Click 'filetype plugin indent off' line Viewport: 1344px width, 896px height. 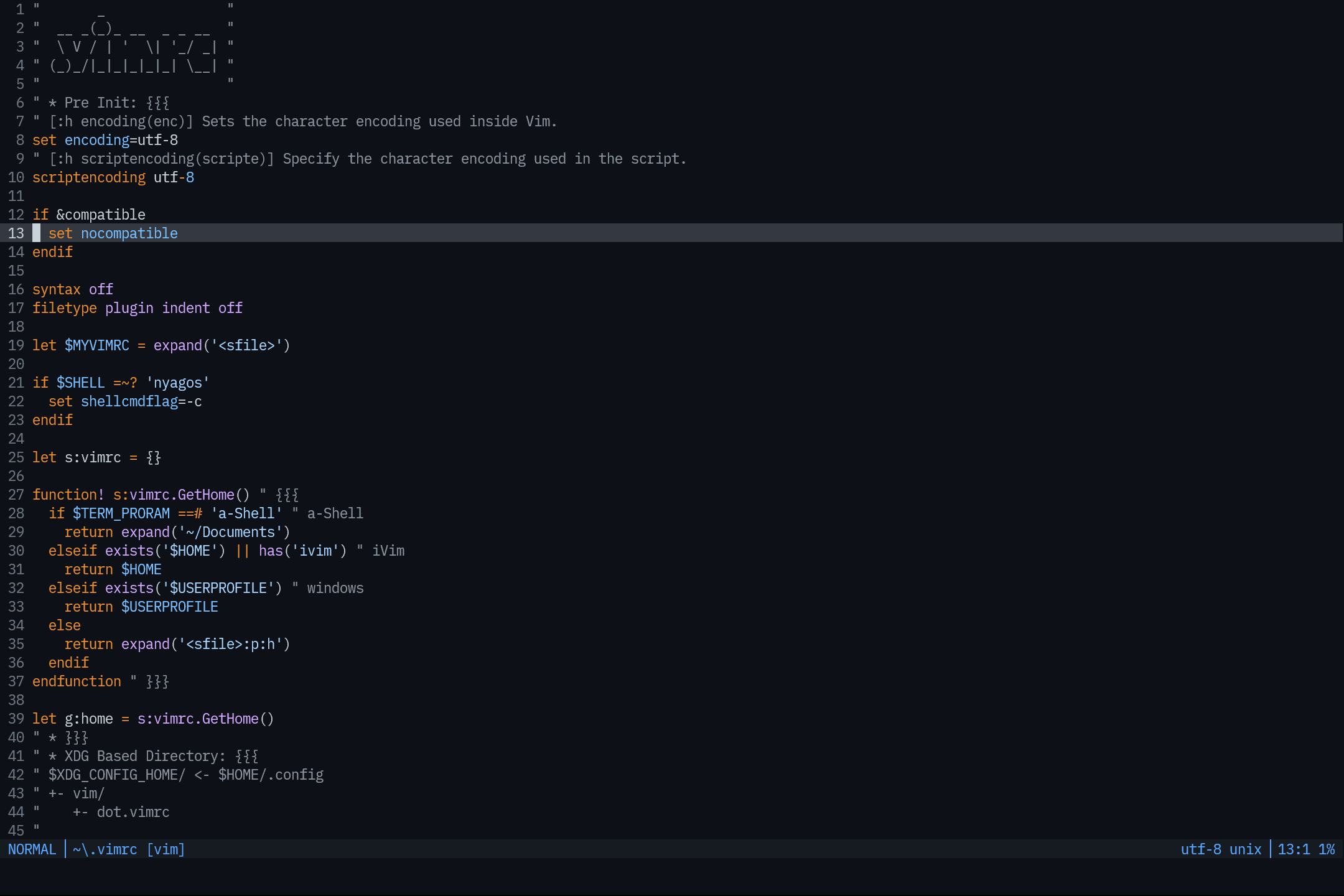click(x=138, y=308)
